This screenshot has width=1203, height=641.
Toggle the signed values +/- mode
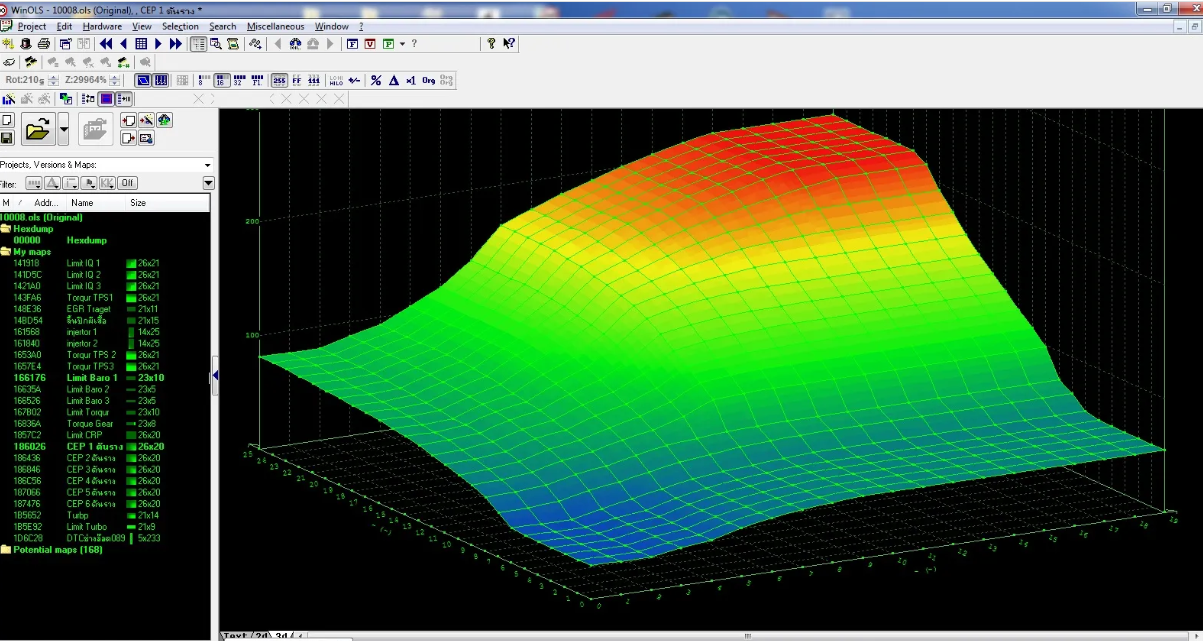pos(354,80)
